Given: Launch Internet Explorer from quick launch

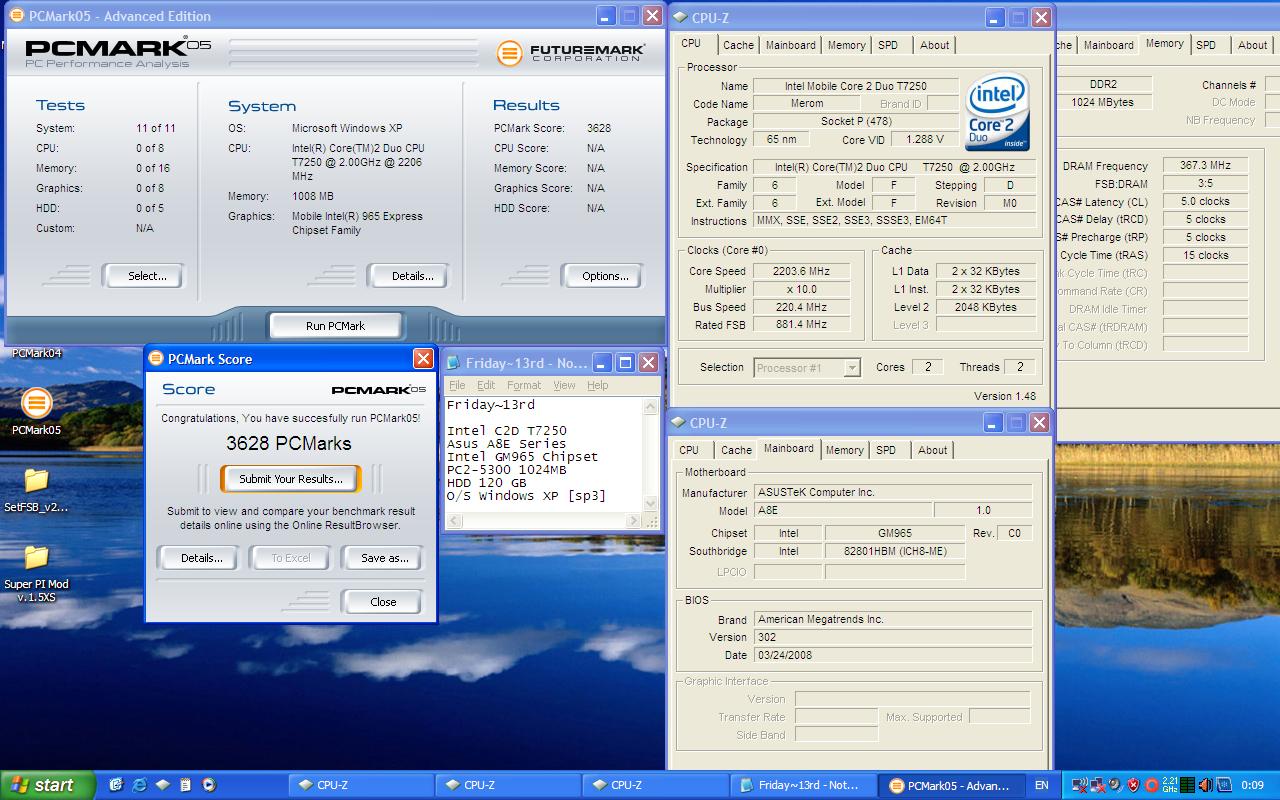Looking at the screenshot, I should (x=139, y=785).
